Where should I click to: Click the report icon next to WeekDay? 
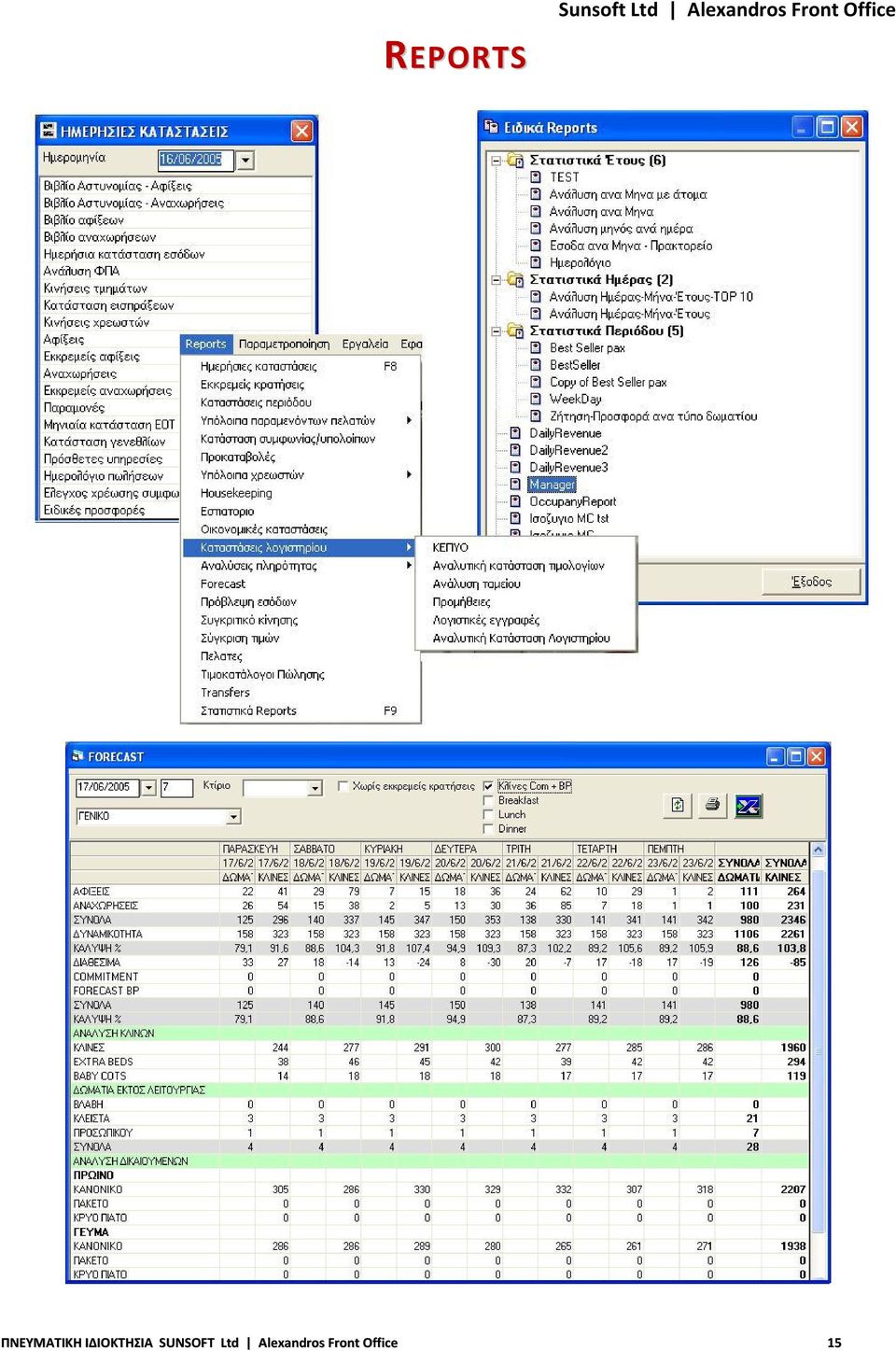(536, 399)
